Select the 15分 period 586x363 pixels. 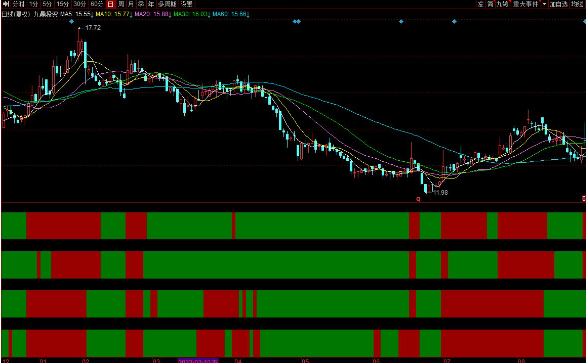[x=63, y=4]
